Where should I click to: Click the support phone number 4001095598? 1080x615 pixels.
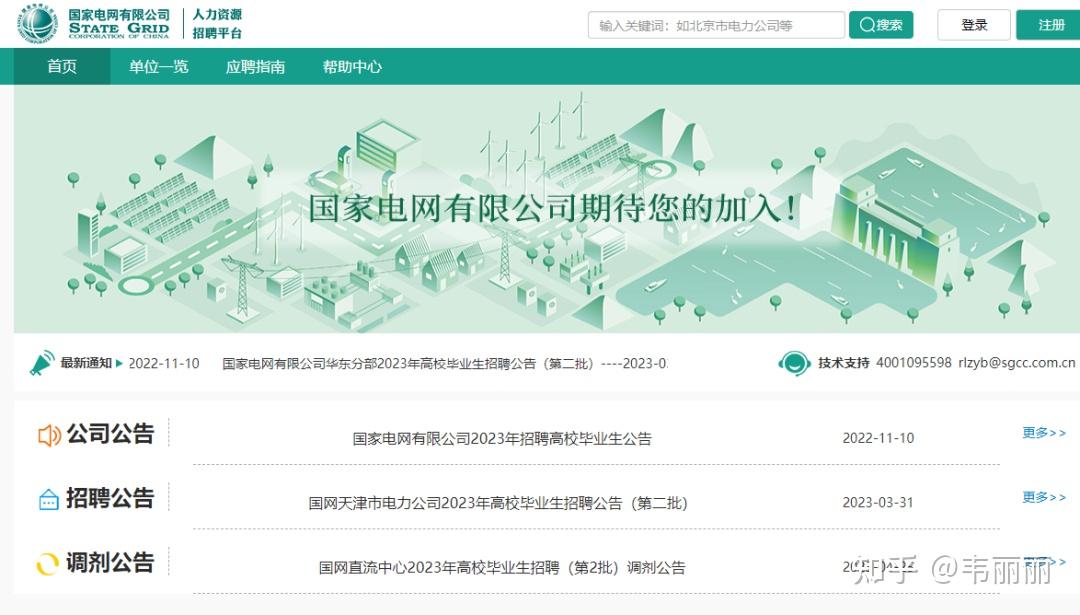coord(914,362)
